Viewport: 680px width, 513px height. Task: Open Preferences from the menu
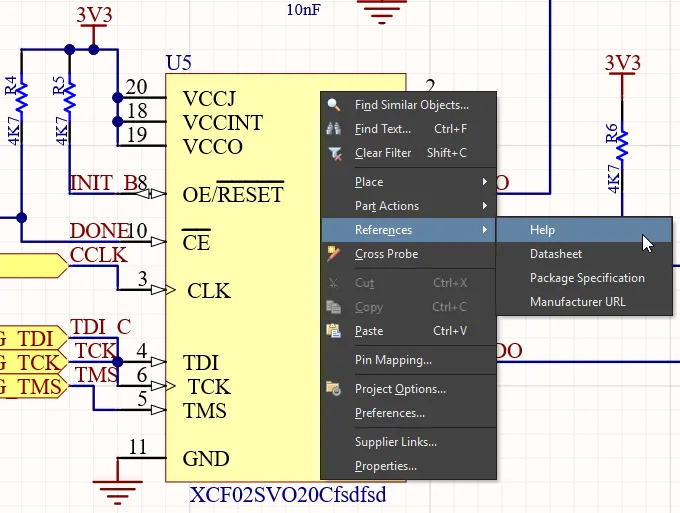tap(409, 413)
